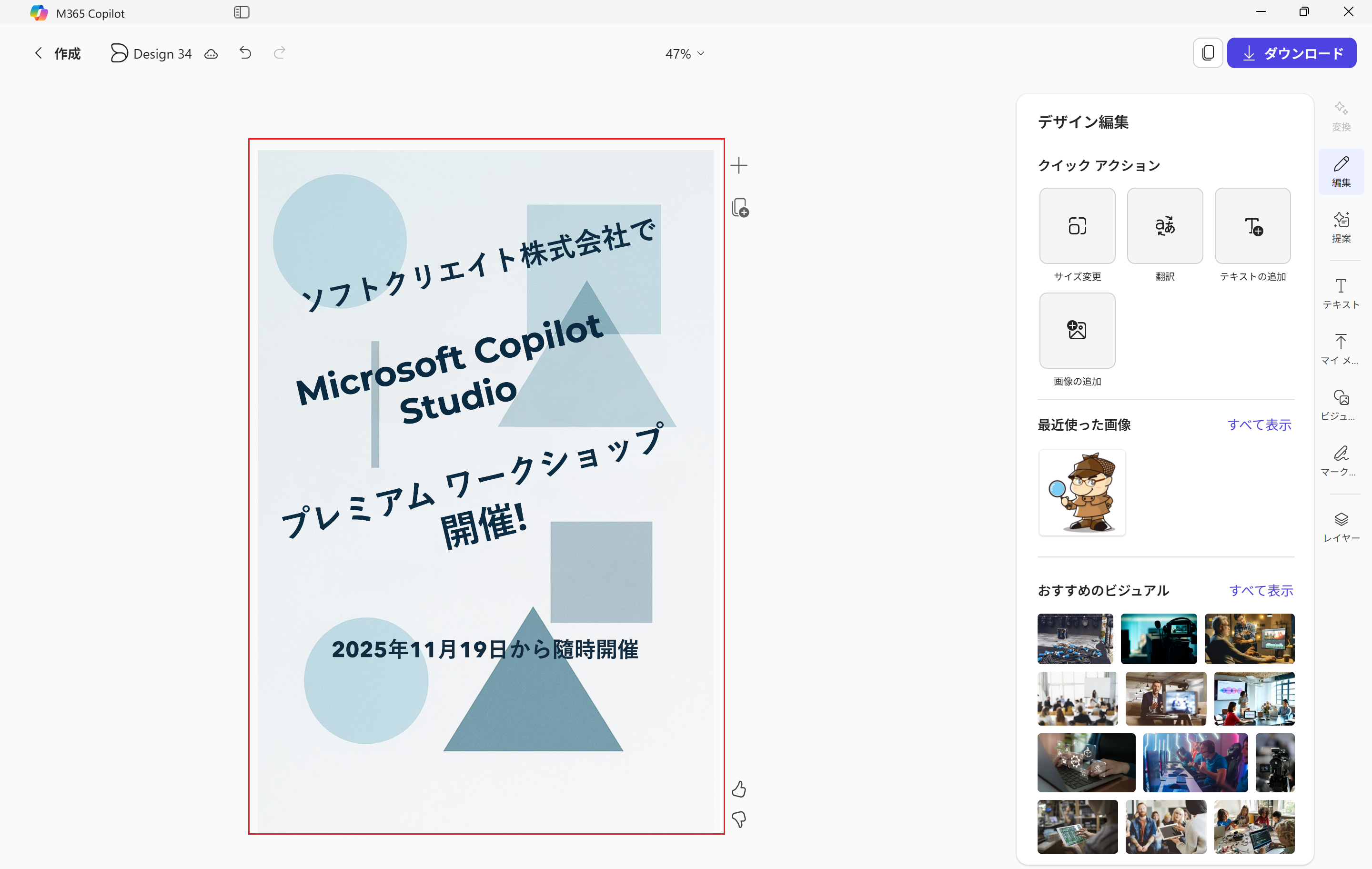Click the undo arrow icon
This screenshot has width=1372, height=869.
[x=245, y=53]
